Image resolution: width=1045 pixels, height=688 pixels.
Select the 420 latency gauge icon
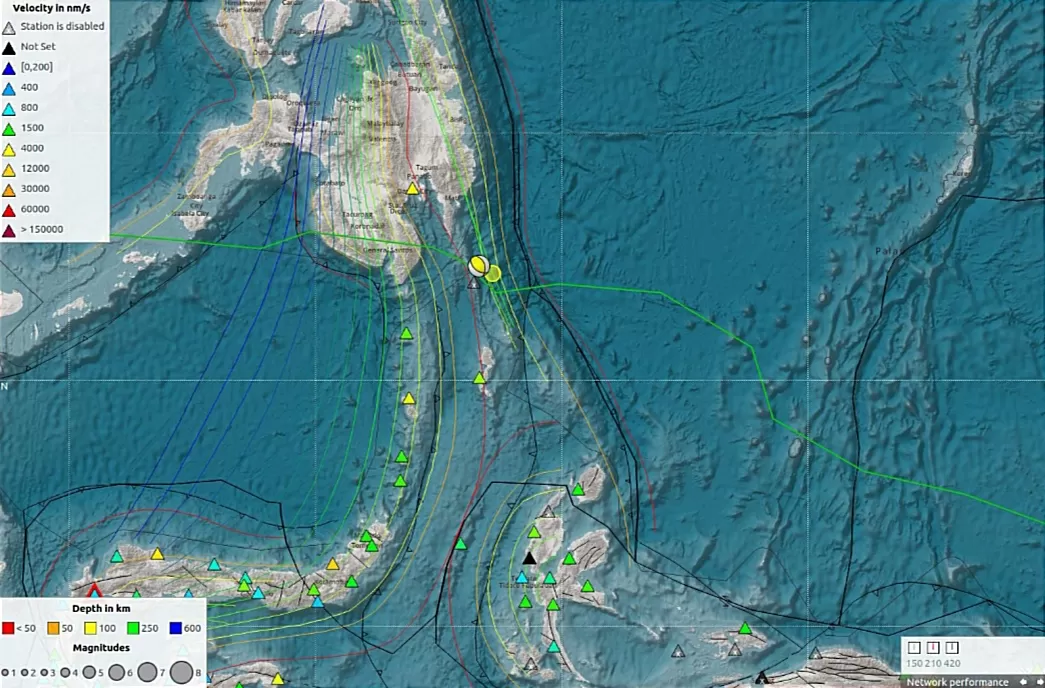click(952, 647)
